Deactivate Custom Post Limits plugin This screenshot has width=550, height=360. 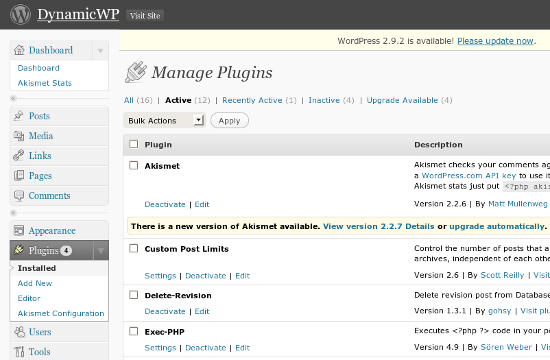(x=206, y=276)
